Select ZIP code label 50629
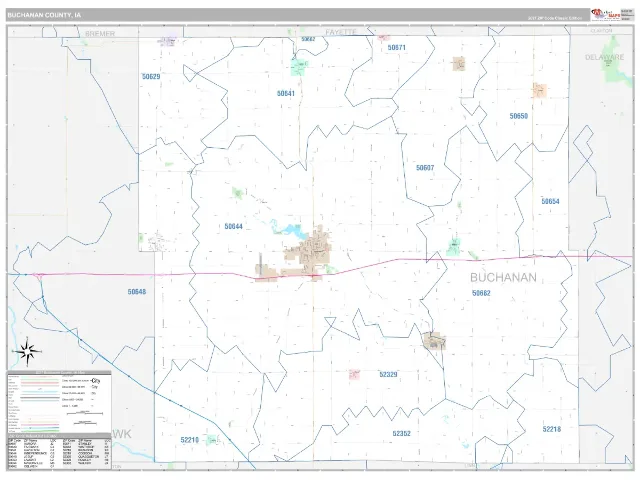Screen dimensions: 640x480 click(151, 76)
